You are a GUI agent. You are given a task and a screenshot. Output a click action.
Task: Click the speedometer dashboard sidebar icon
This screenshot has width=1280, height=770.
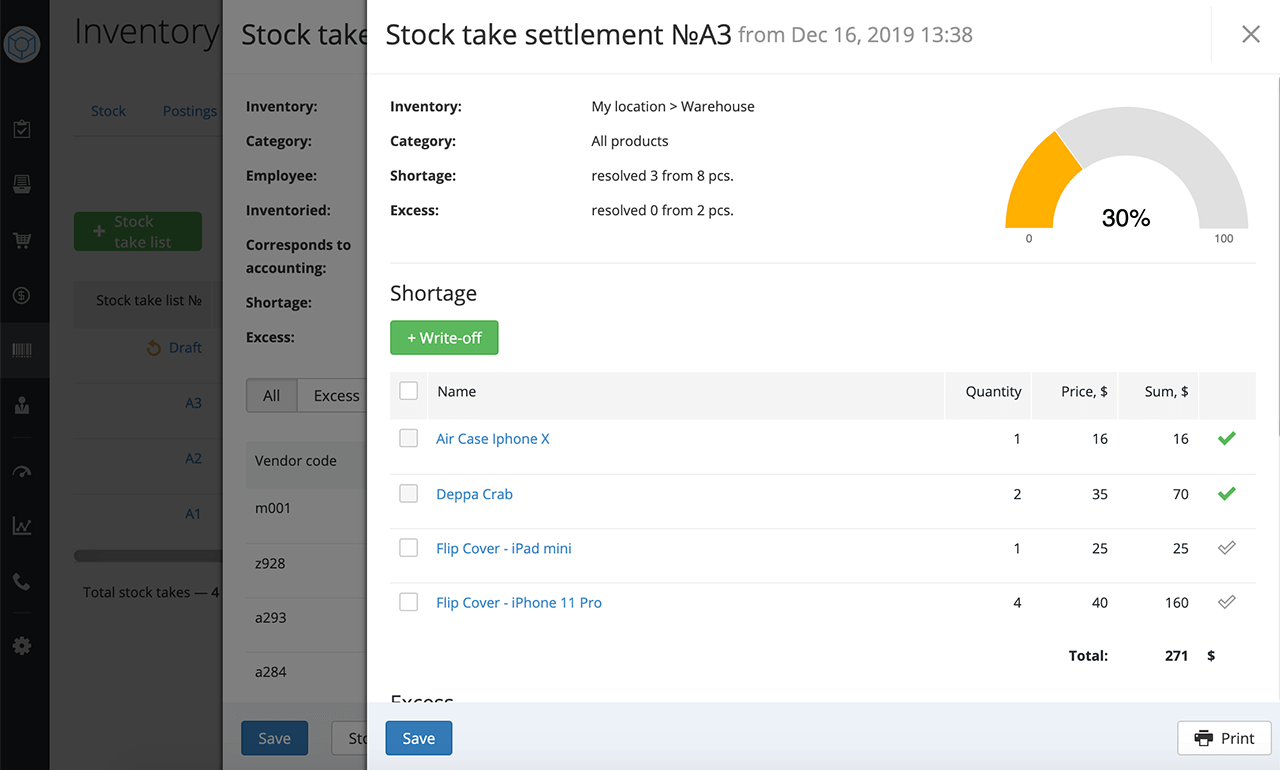tap(22, 472)
